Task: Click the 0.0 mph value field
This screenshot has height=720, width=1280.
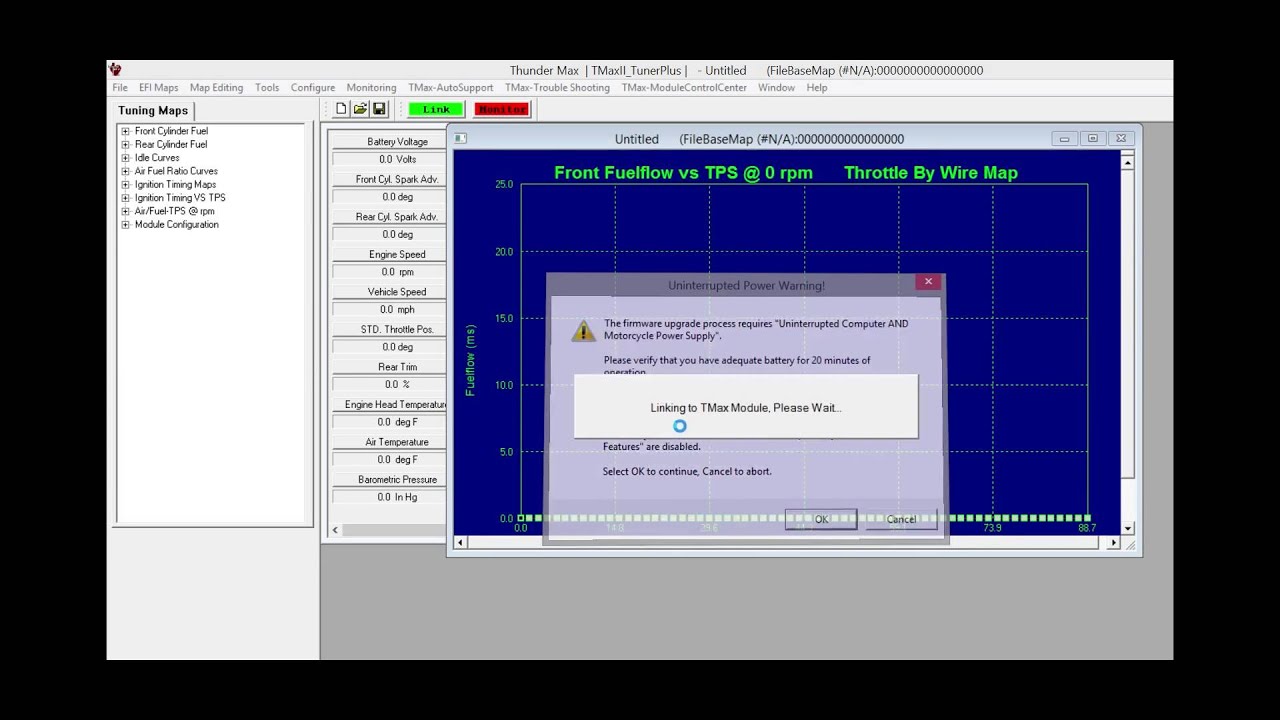Action: (389, 309)
